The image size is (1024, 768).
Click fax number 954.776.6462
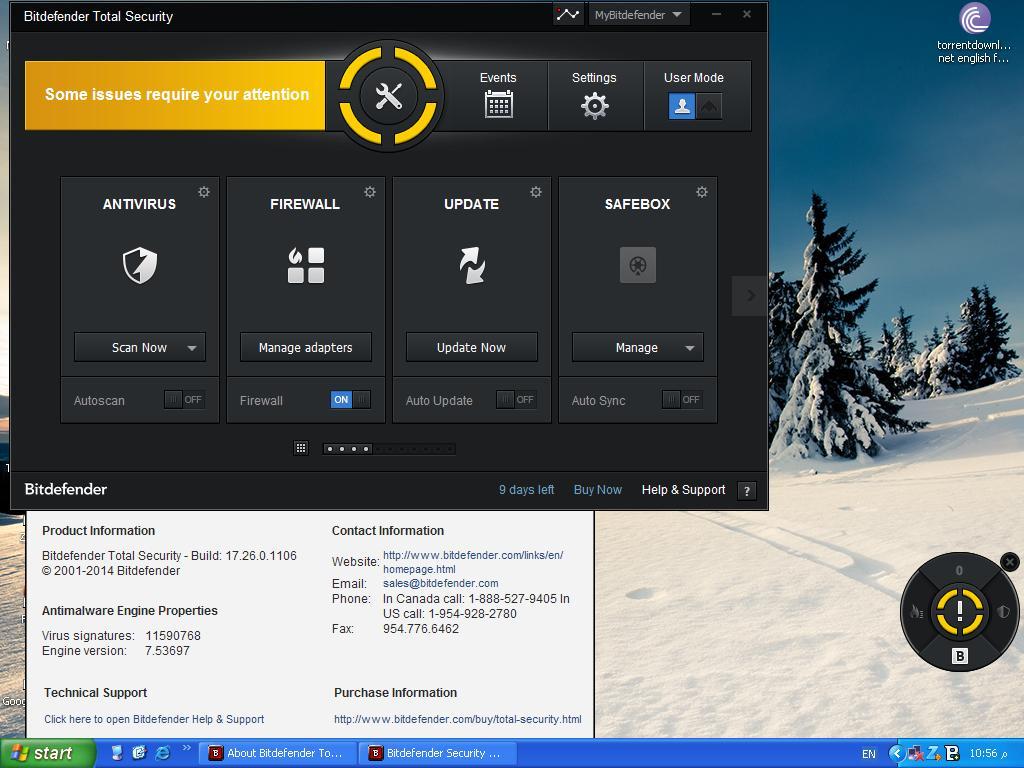[x=421, y=629]
